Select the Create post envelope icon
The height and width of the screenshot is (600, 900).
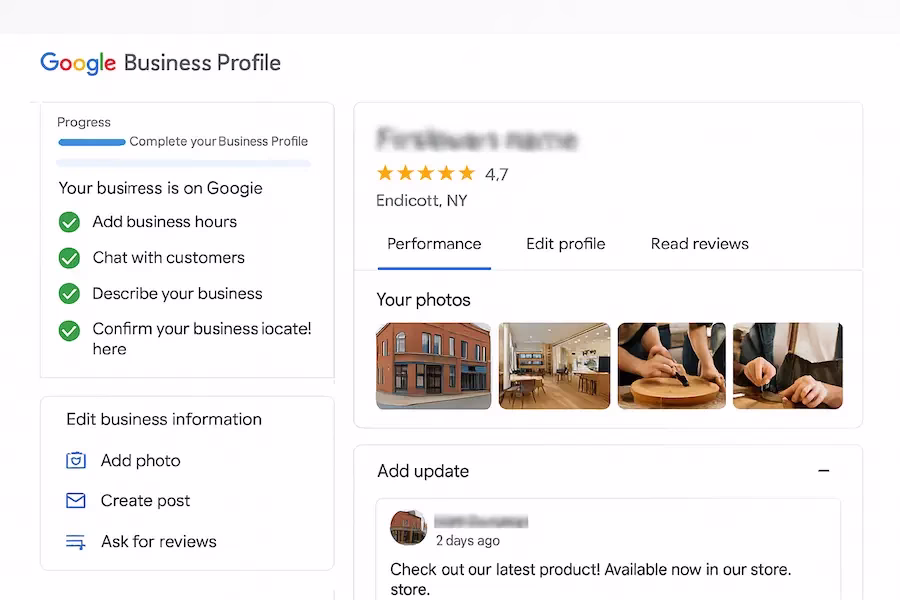pyautogui.click(x=75, y=501)
